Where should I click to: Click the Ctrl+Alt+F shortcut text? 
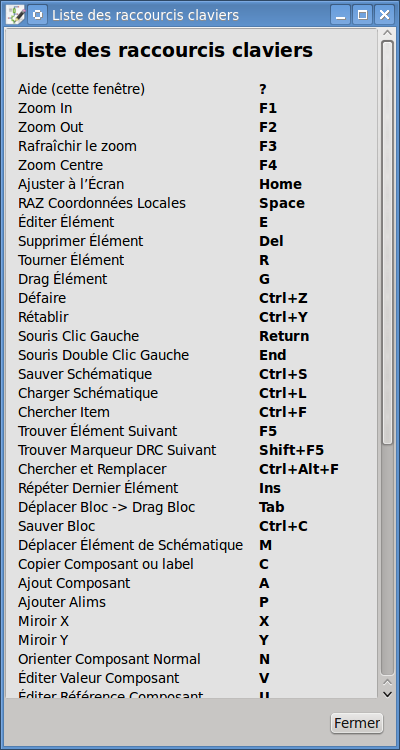pyautogui.click(x=299, y=469)
